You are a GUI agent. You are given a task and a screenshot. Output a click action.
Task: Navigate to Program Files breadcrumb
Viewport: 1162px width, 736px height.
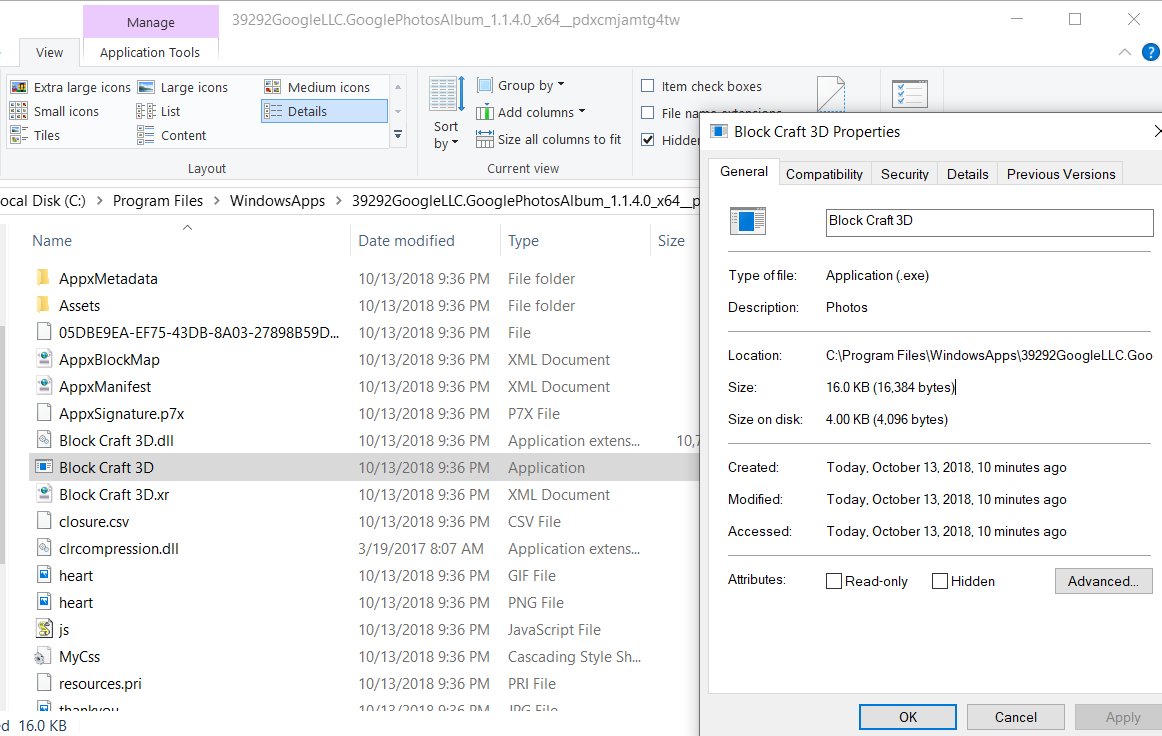[x=157, y=201]
